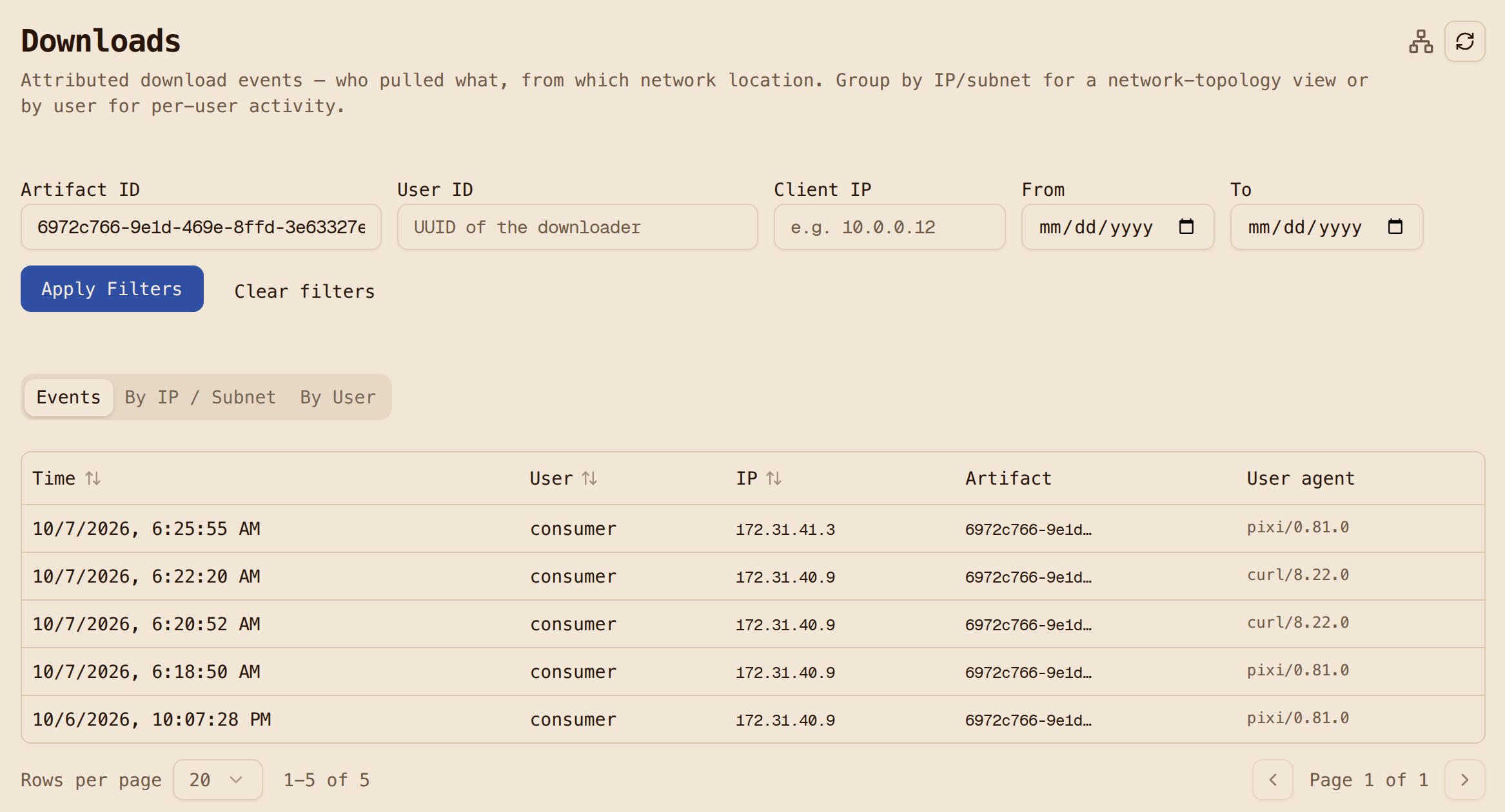
Task: Go to previous page chevron
Action: [x=1272, y=780]
